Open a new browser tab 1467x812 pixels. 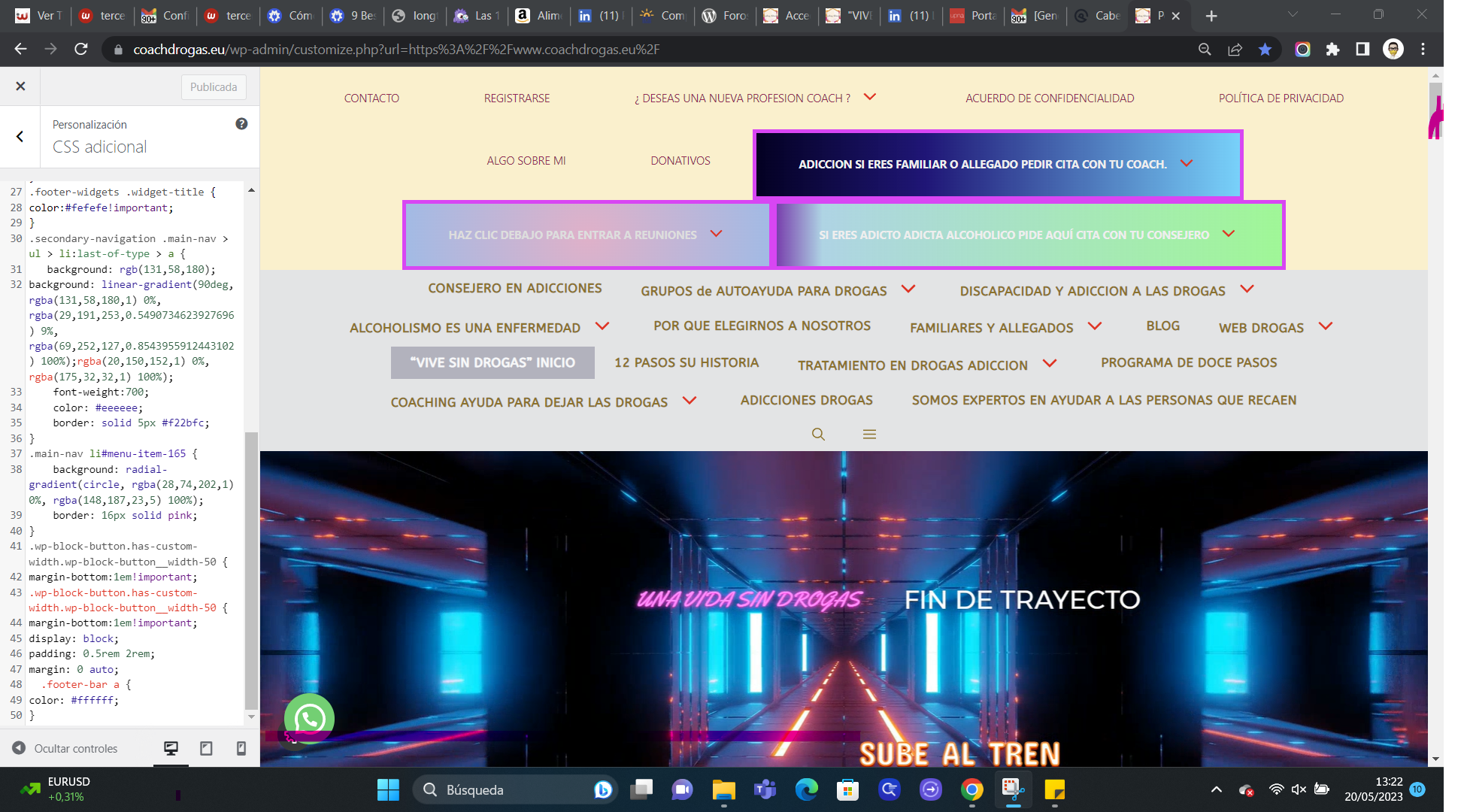[x=1211, y=16]
